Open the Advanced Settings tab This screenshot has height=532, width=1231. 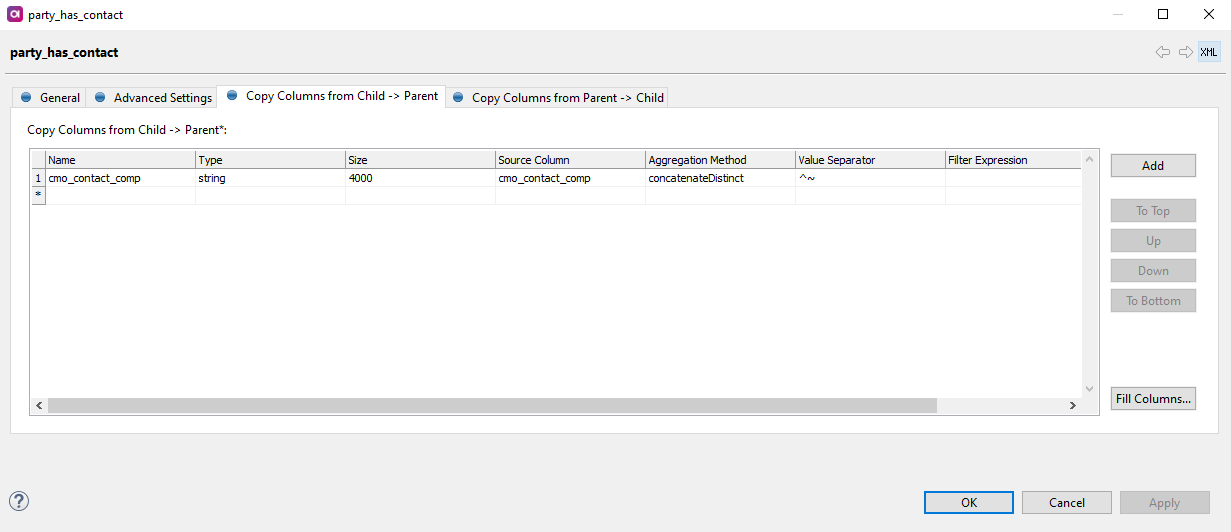coord(153,98)
